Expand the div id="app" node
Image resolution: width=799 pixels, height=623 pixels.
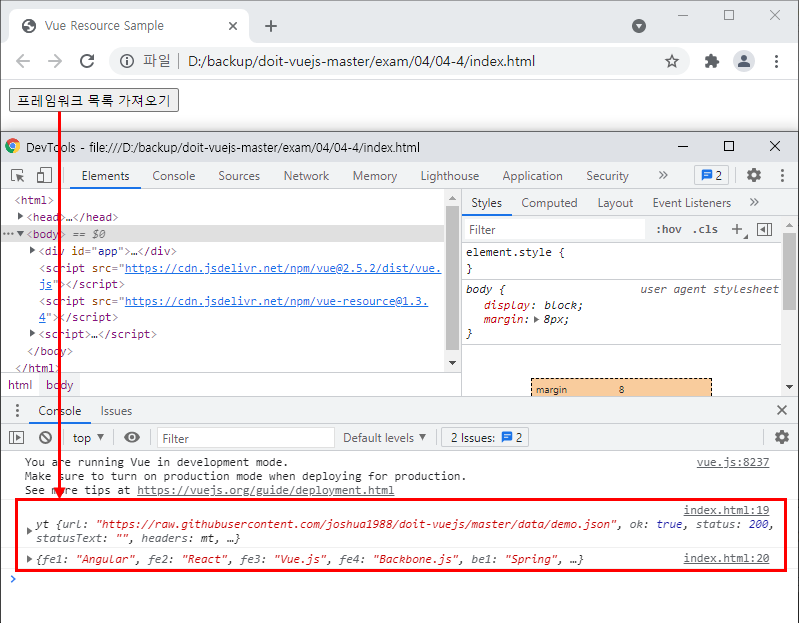click(32, 250)
